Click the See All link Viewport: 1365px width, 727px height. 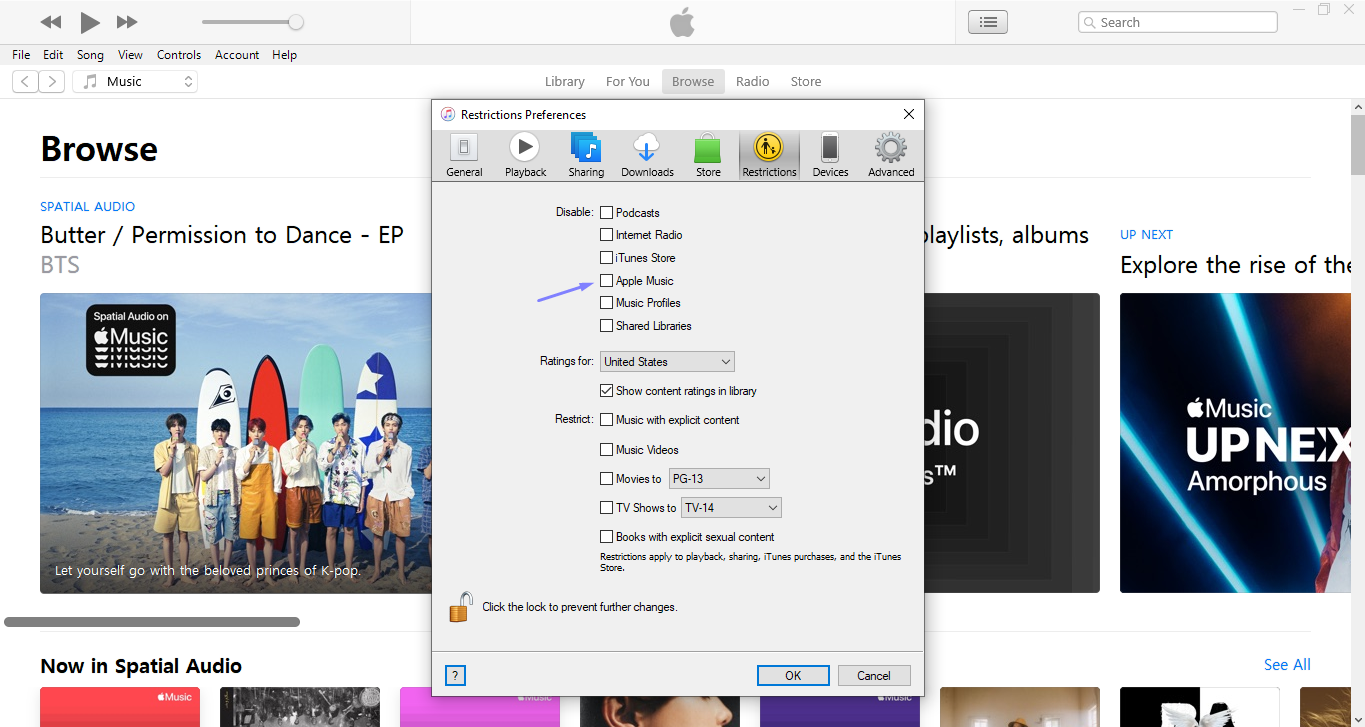pyautogui.click(x=1287, y=665)
